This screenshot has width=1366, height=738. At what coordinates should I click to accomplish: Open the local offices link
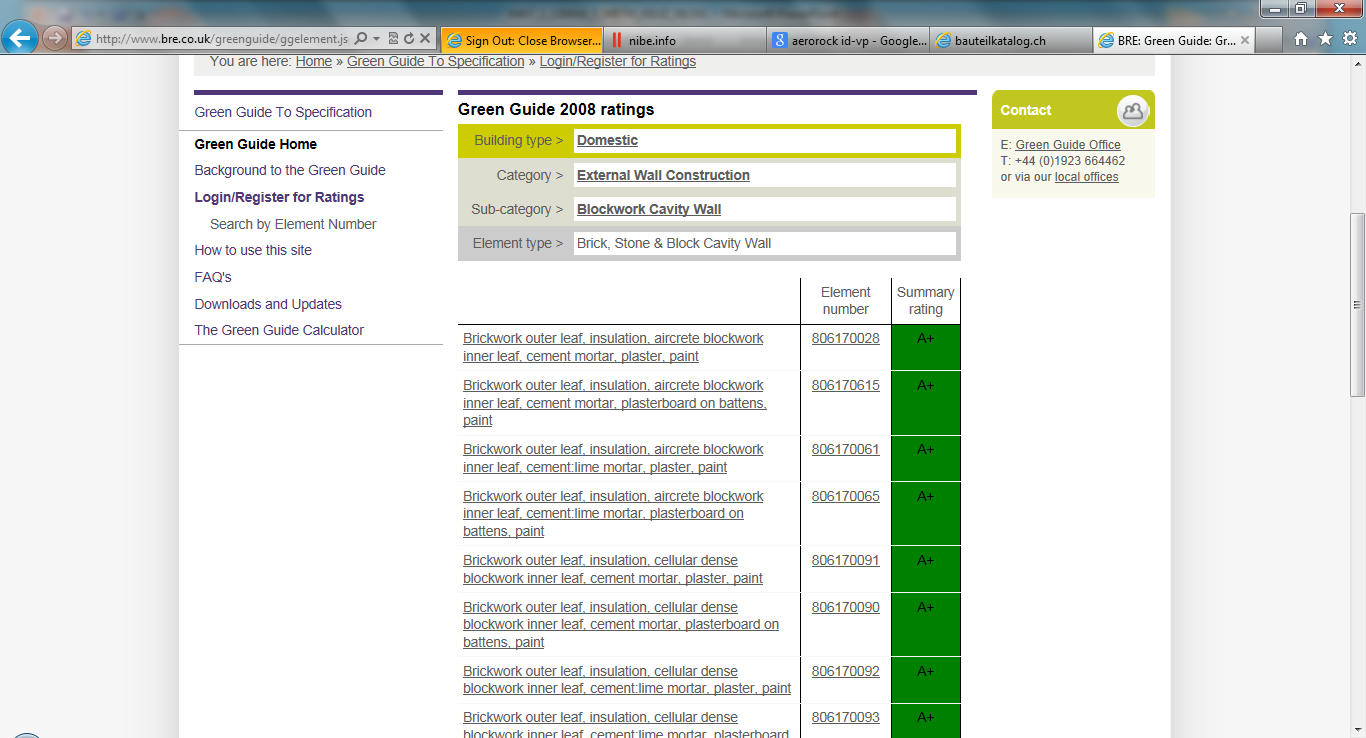tap(1086, 177)
